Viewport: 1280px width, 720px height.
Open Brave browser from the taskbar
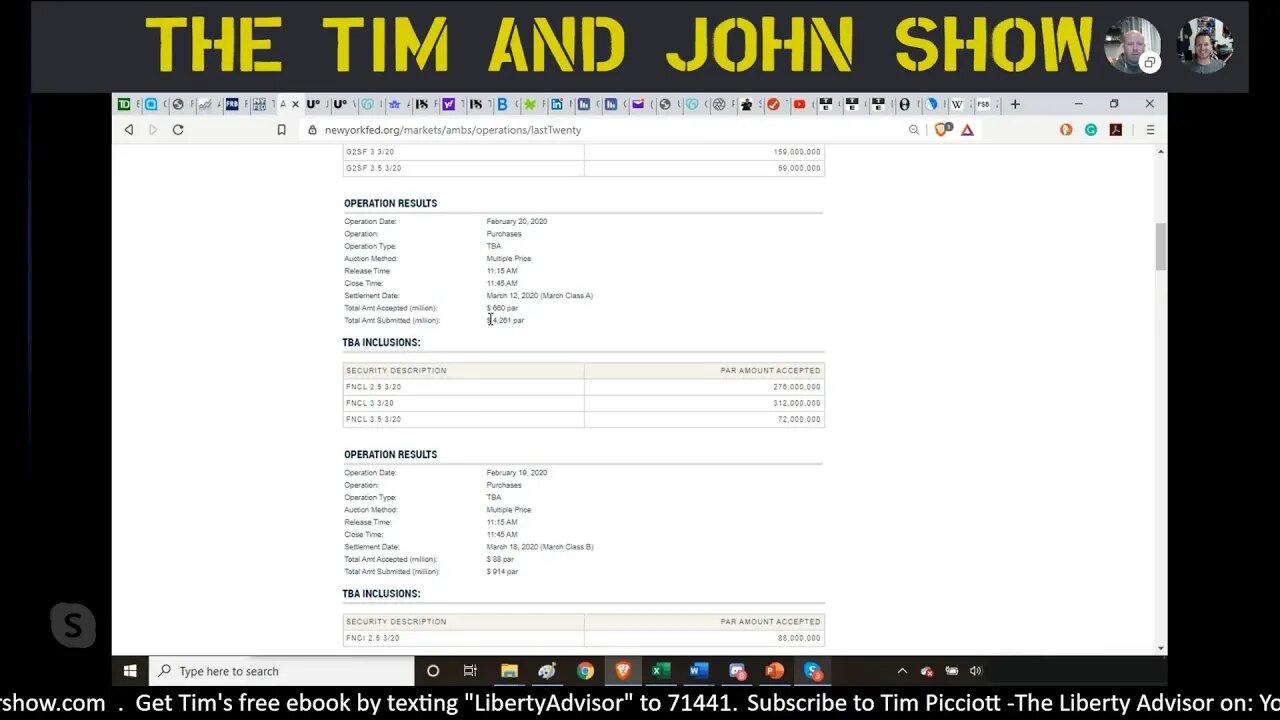(x=623, y=671)
